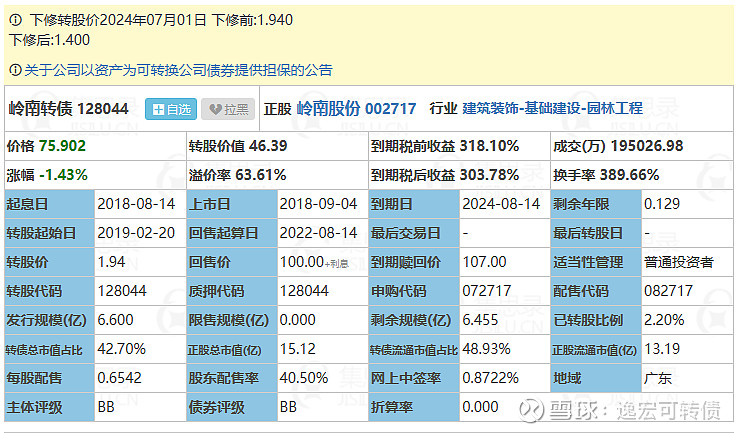
Task: Select the 已转股比例 value 2.20%
Action: coord(664,320)
